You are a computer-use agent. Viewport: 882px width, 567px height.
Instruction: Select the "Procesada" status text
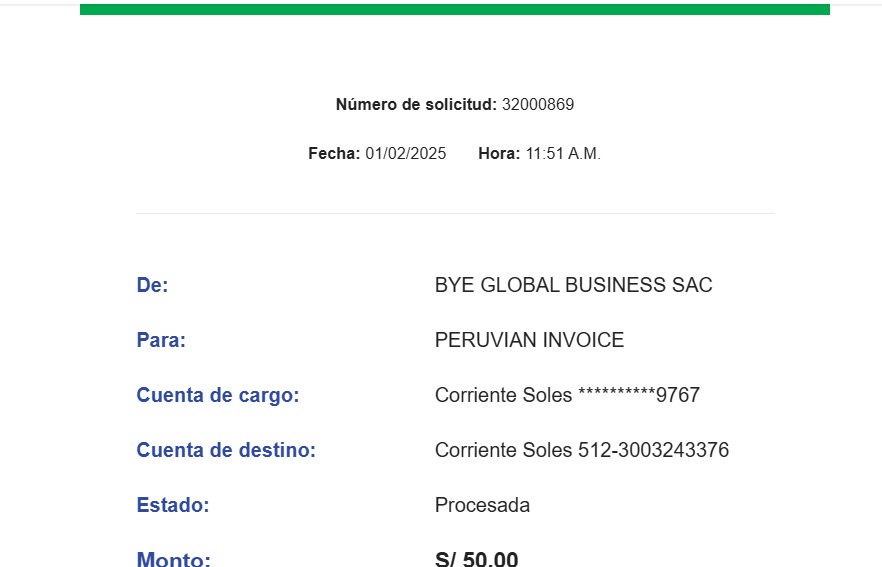point(482,505)
